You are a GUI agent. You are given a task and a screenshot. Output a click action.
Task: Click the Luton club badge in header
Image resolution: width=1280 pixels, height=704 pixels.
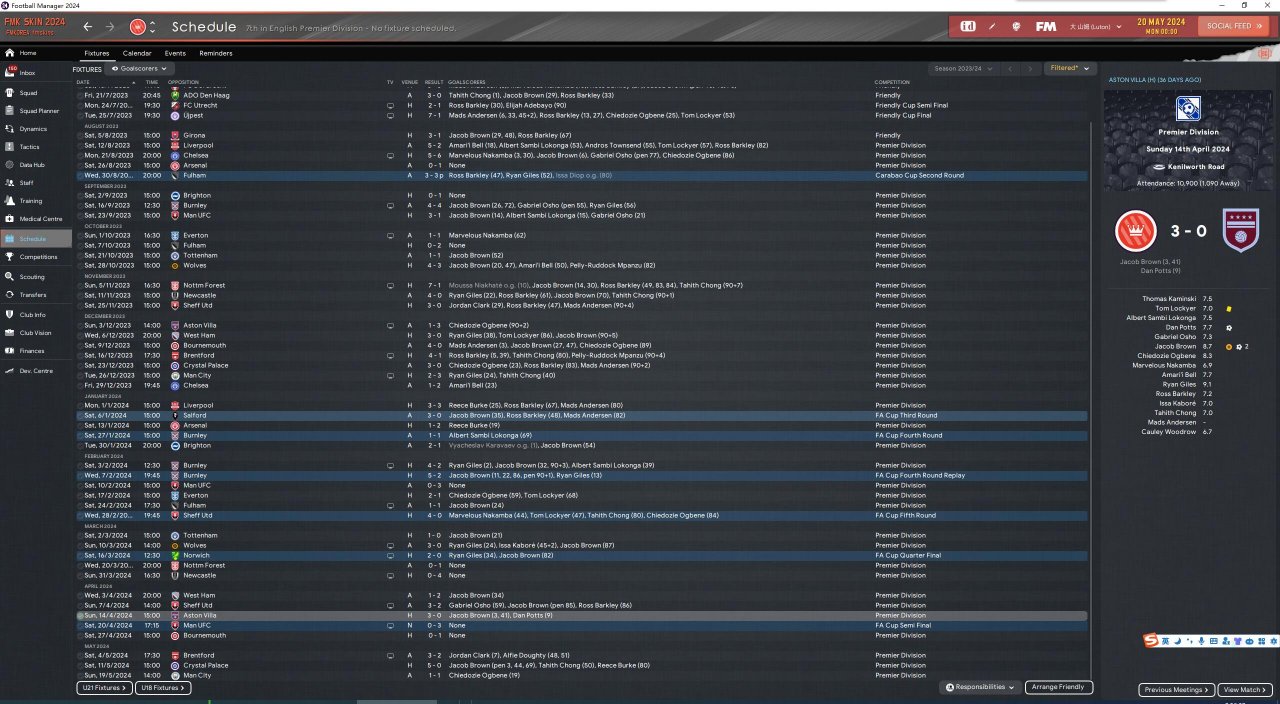[x=138, y=26]
